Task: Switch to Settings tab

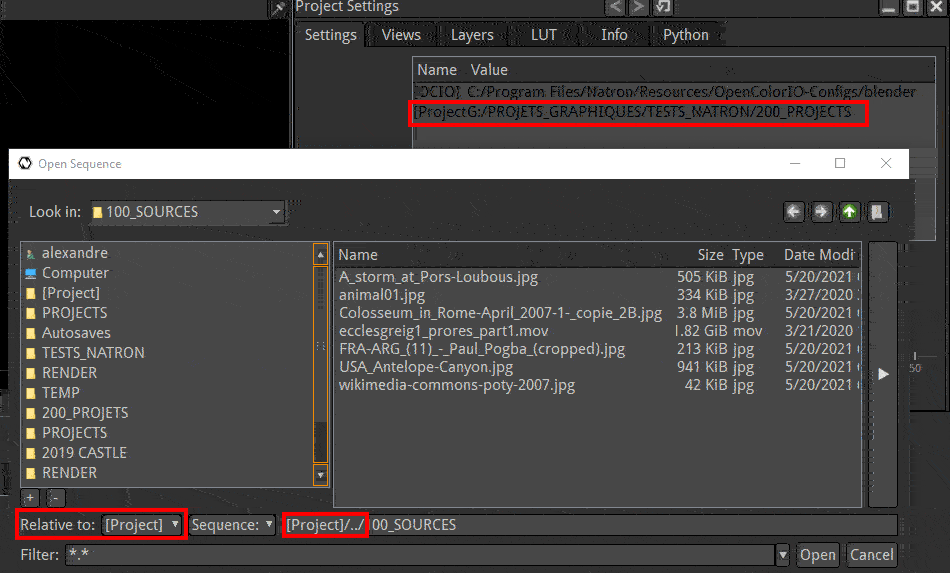Action: (330, 35)
